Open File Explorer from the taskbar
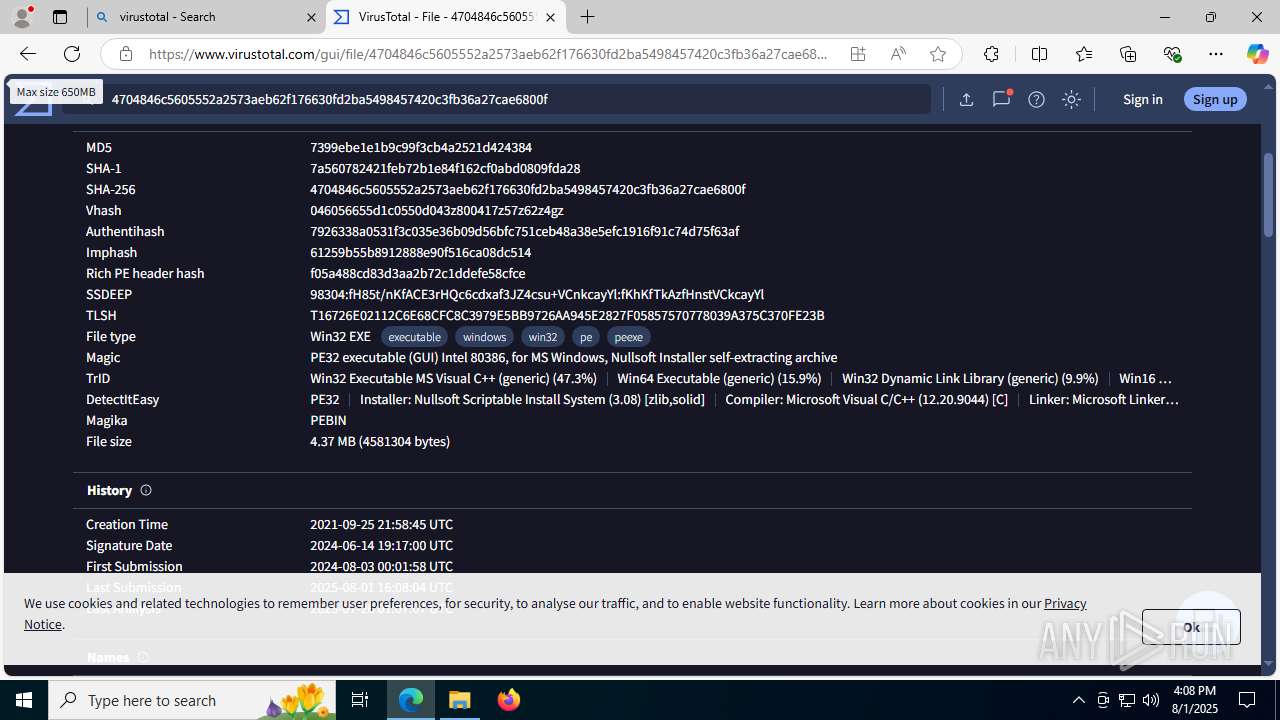 pos(460,700)
